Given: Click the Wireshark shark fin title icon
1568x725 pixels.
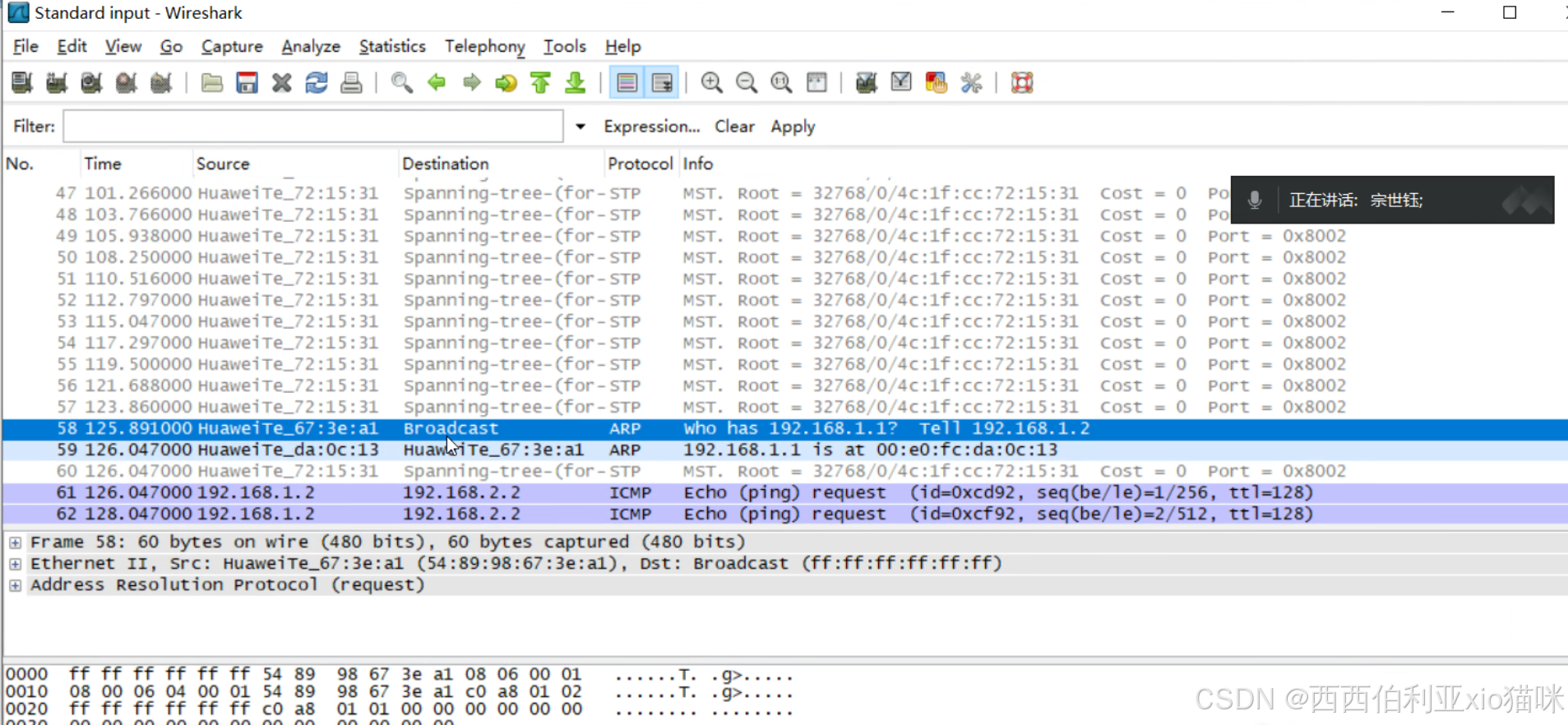Looking at the screenshot, I should 18,12.
